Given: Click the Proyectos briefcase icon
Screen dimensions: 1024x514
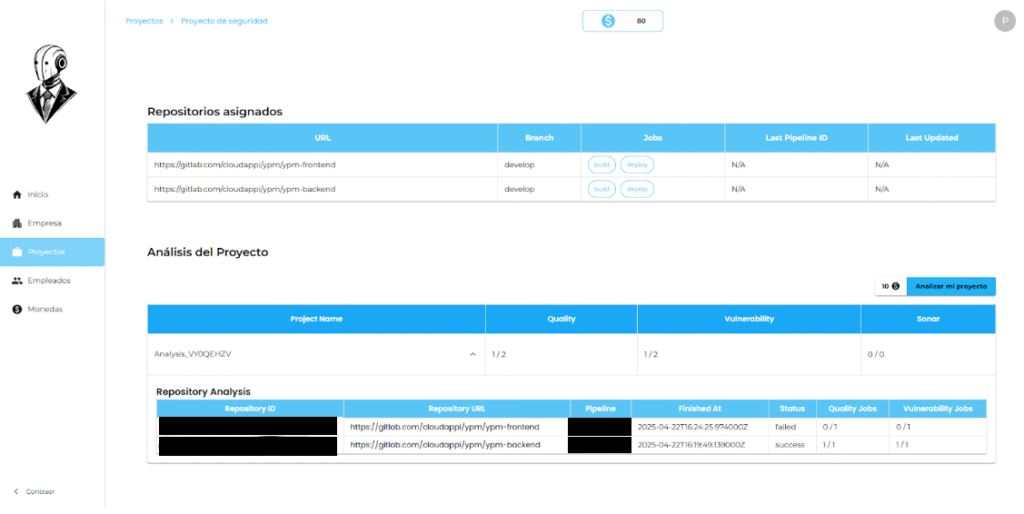Looking at the screenshot, I should pyautogui.click(x=17, y=252).
